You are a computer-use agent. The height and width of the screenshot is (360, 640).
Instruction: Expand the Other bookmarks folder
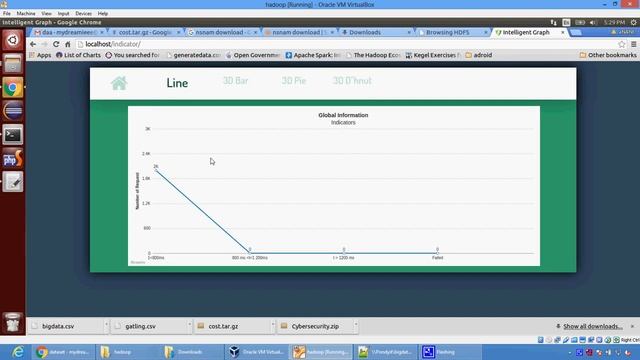[608, 55]
